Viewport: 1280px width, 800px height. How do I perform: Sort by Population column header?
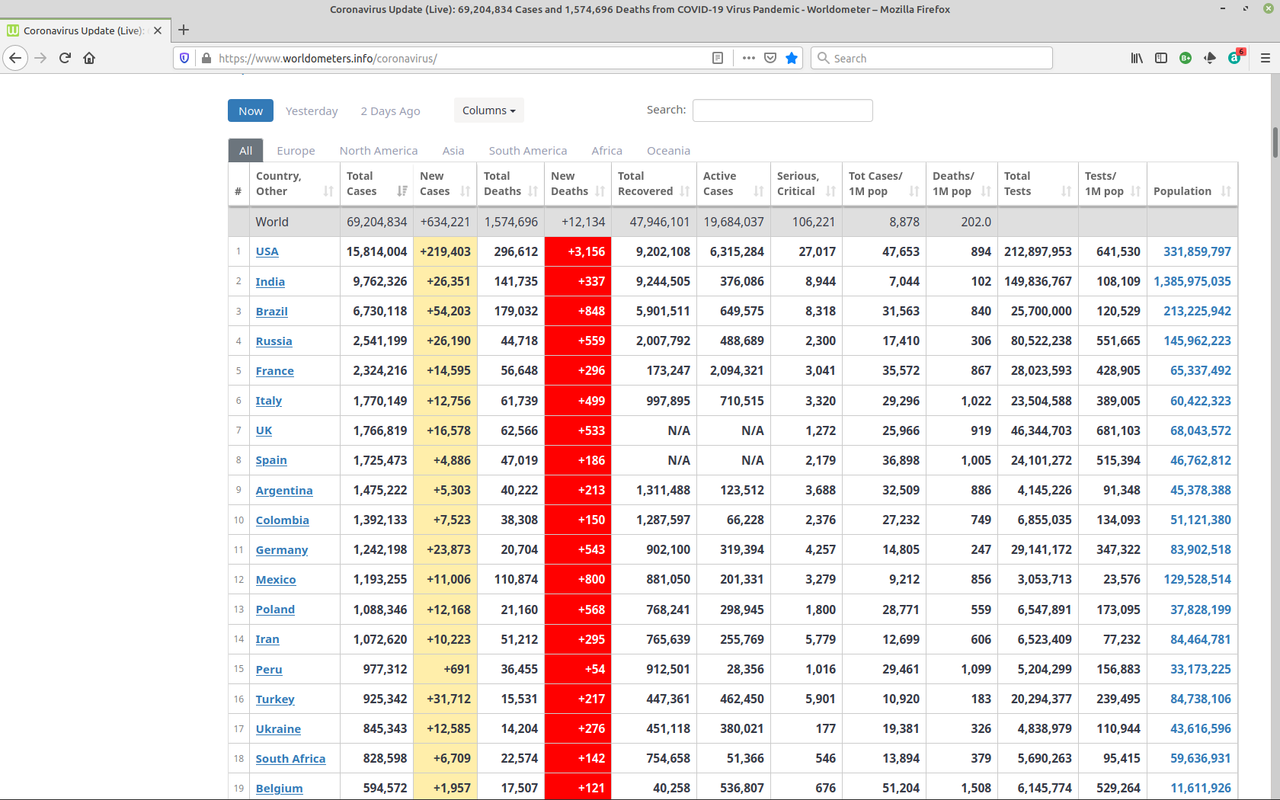(1192, 183)
